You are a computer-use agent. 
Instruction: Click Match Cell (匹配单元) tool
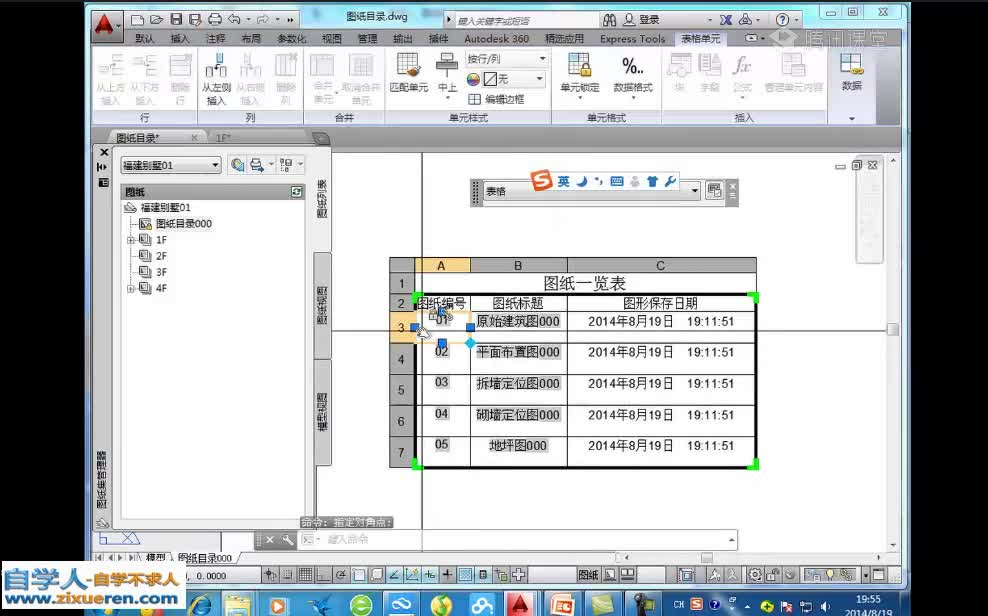[408, 73]
